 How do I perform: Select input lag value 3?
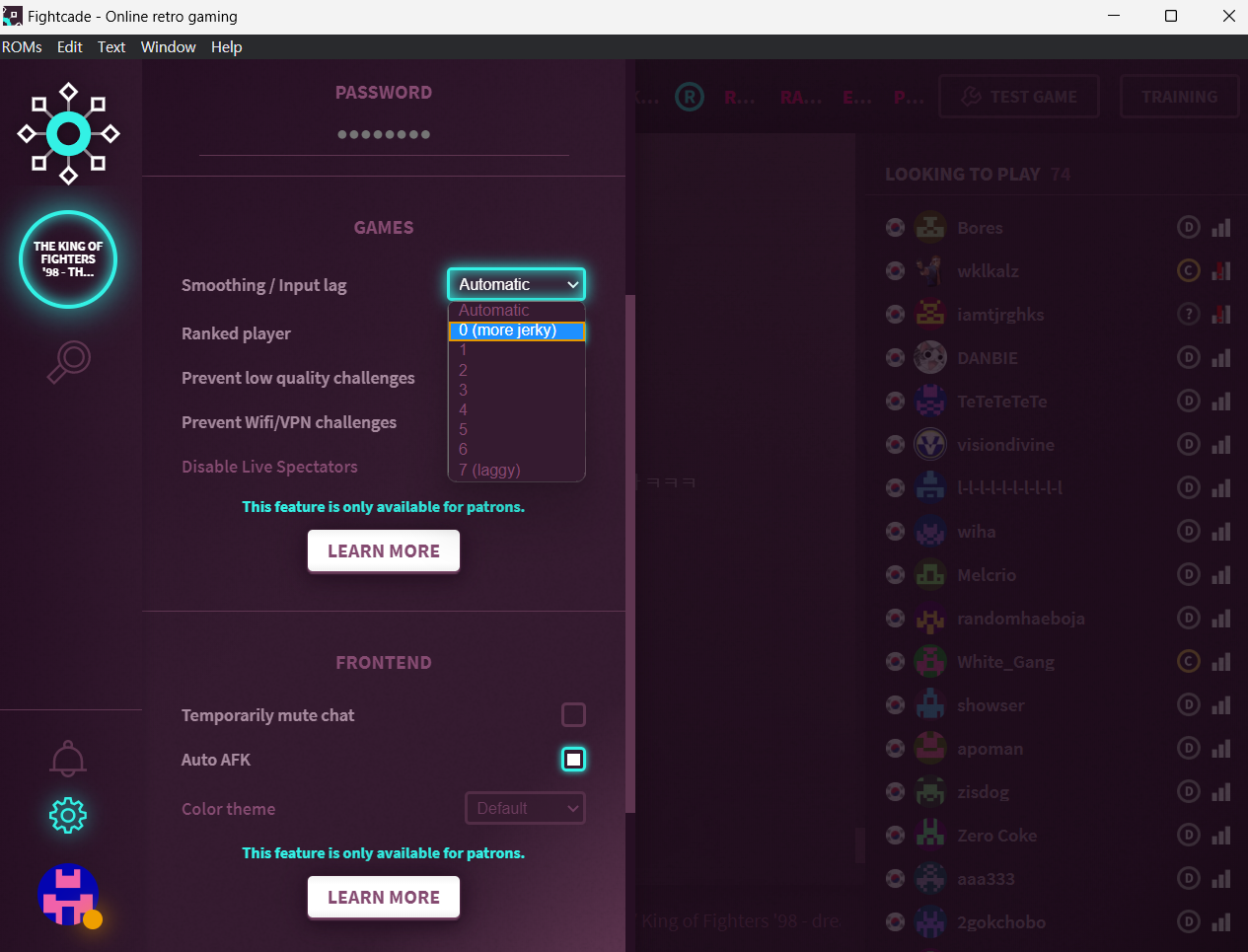517,390
